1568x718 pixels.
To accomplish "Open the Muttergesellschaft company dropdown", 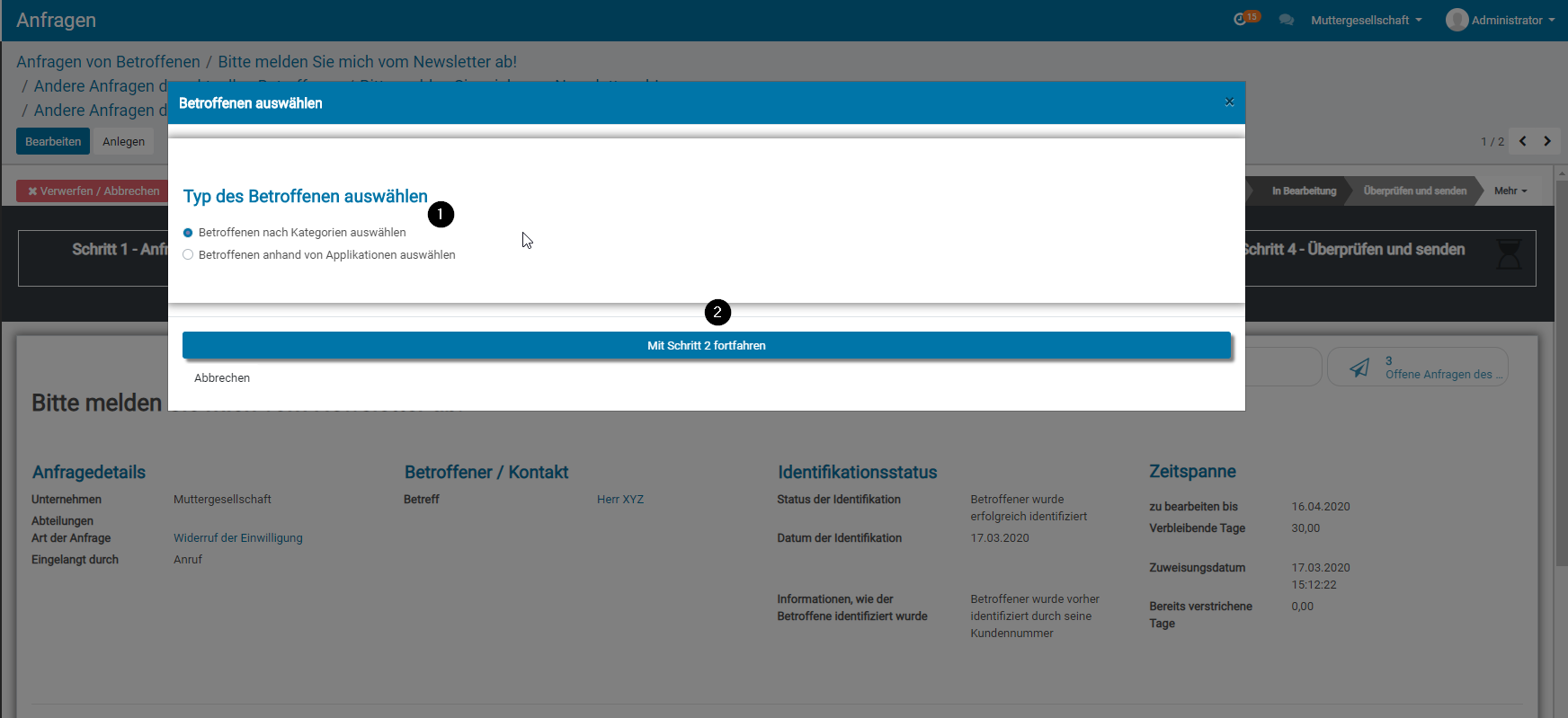I will click(x=1366, y=20).
